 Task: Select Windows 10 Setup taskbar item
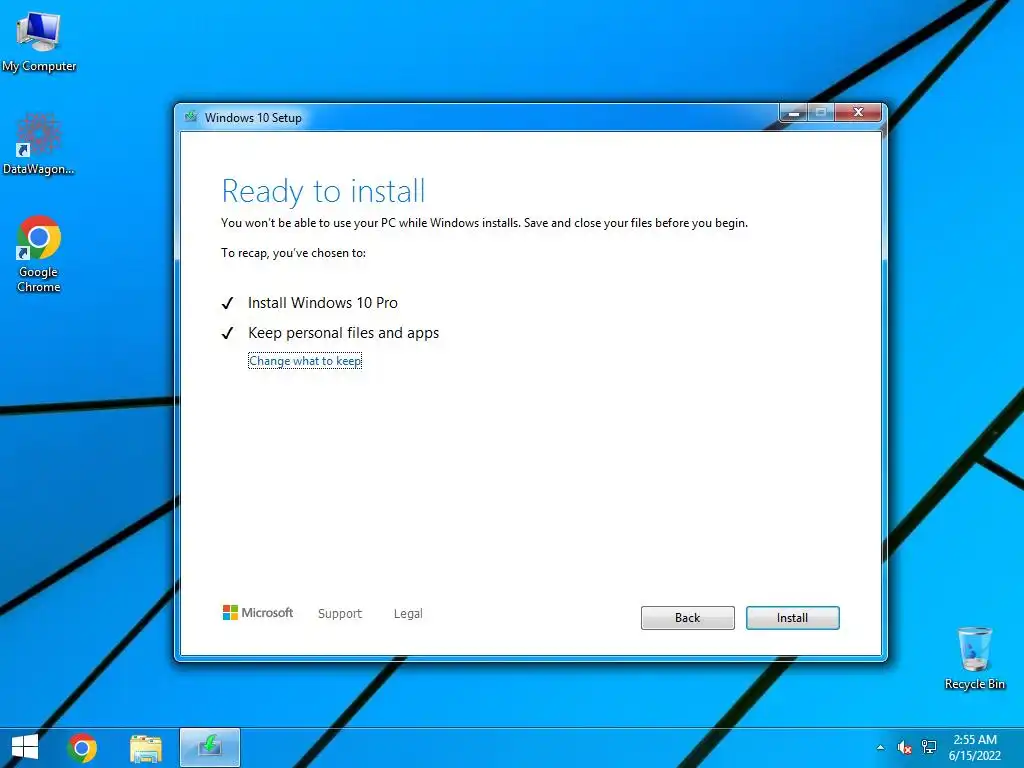[210, 747]
